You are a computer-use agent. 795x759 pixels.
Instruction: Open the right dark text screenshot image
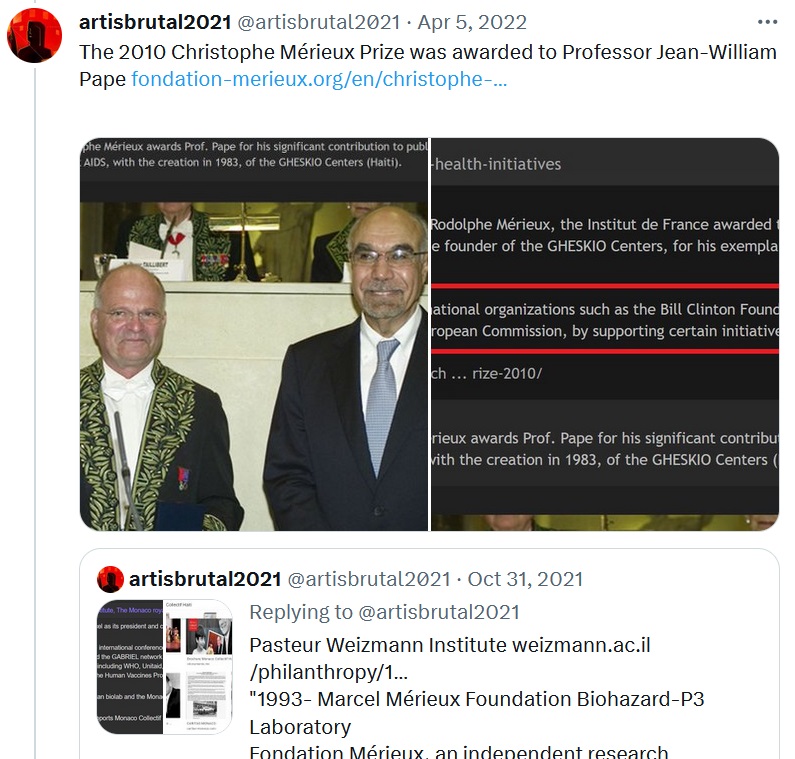(x=605, y=334)
